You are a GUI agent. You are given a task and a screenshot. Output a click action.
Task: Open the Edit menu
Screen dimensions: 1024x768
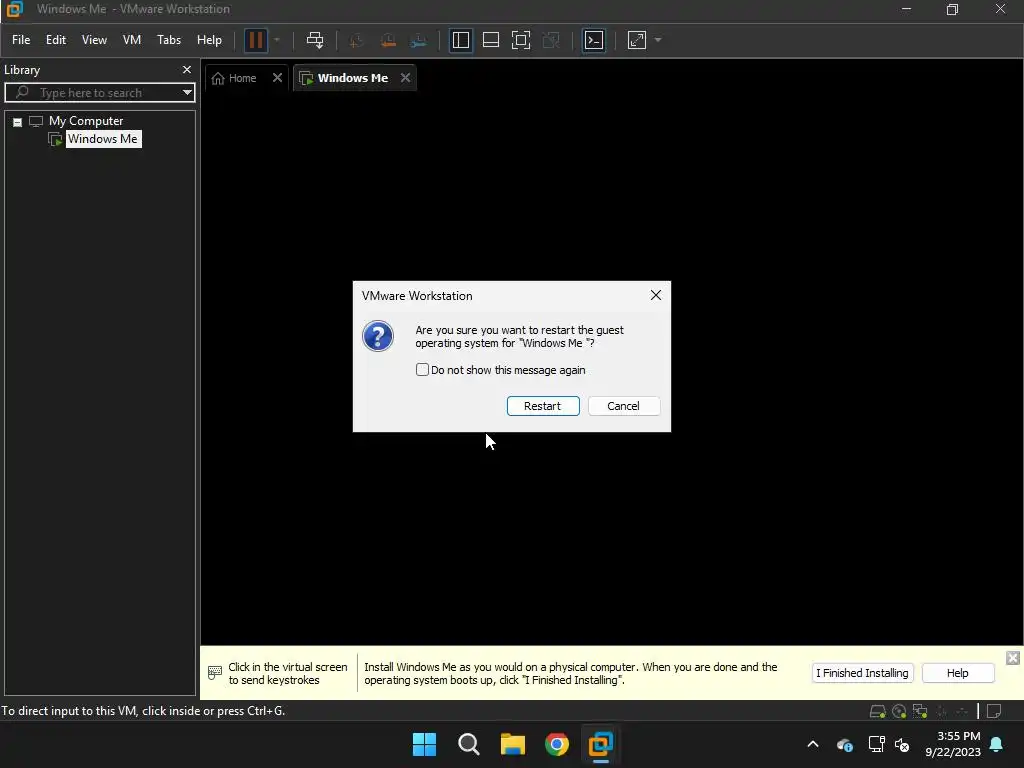pos(56,40)
